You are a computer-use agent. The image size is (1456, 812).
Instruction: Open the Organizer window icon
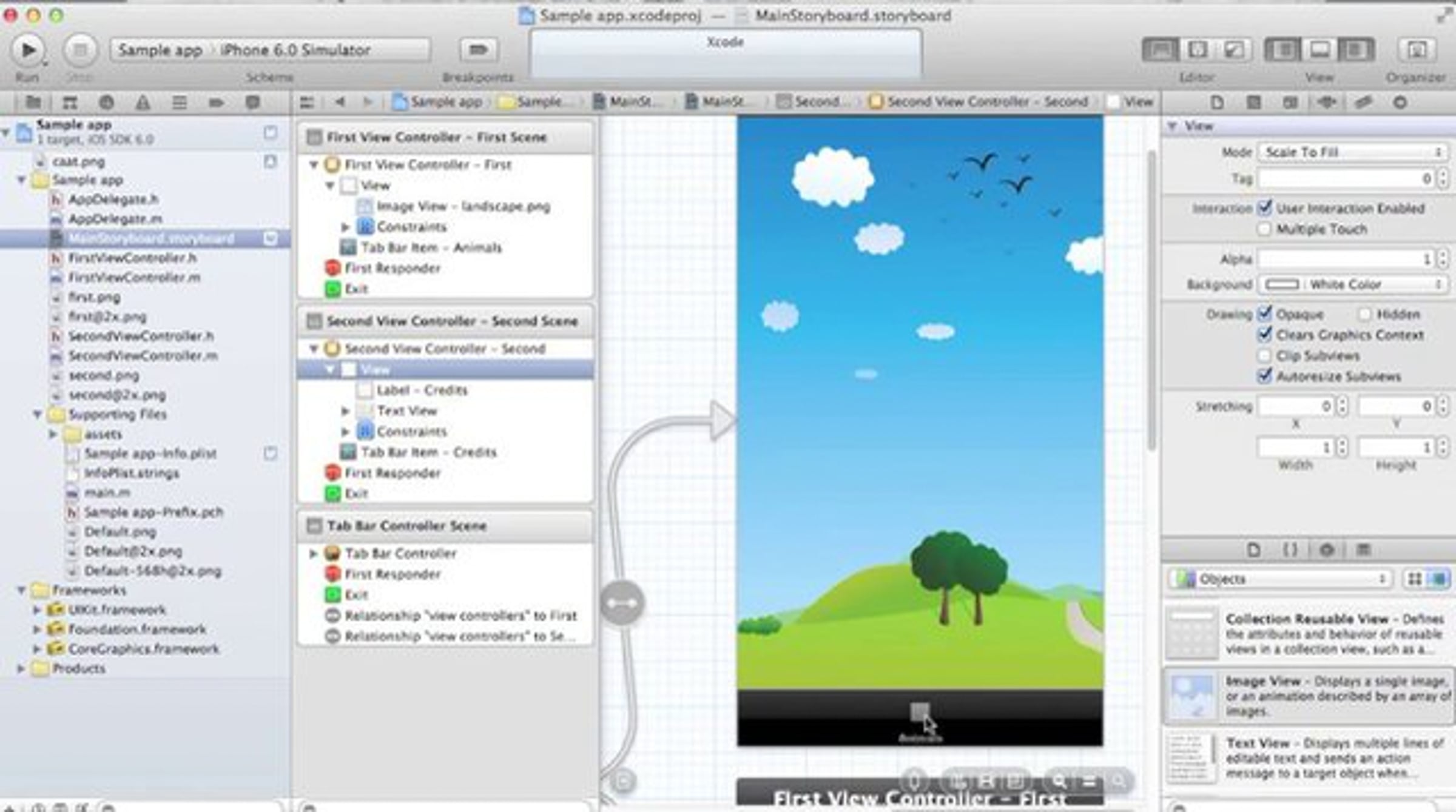pos(1417,50)
